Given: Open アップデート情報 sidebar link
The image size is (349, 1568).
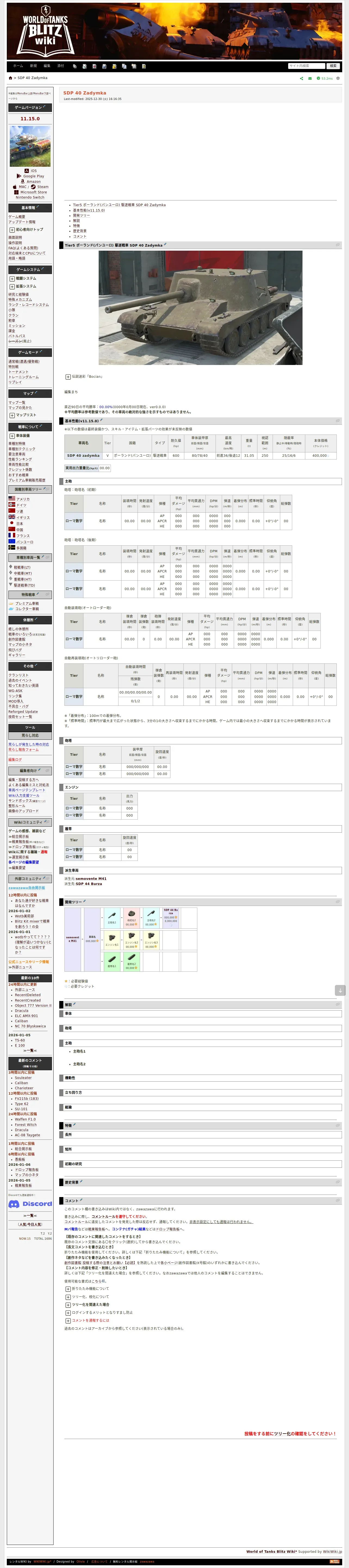Looking at the screenshot, I should [22, 222].
